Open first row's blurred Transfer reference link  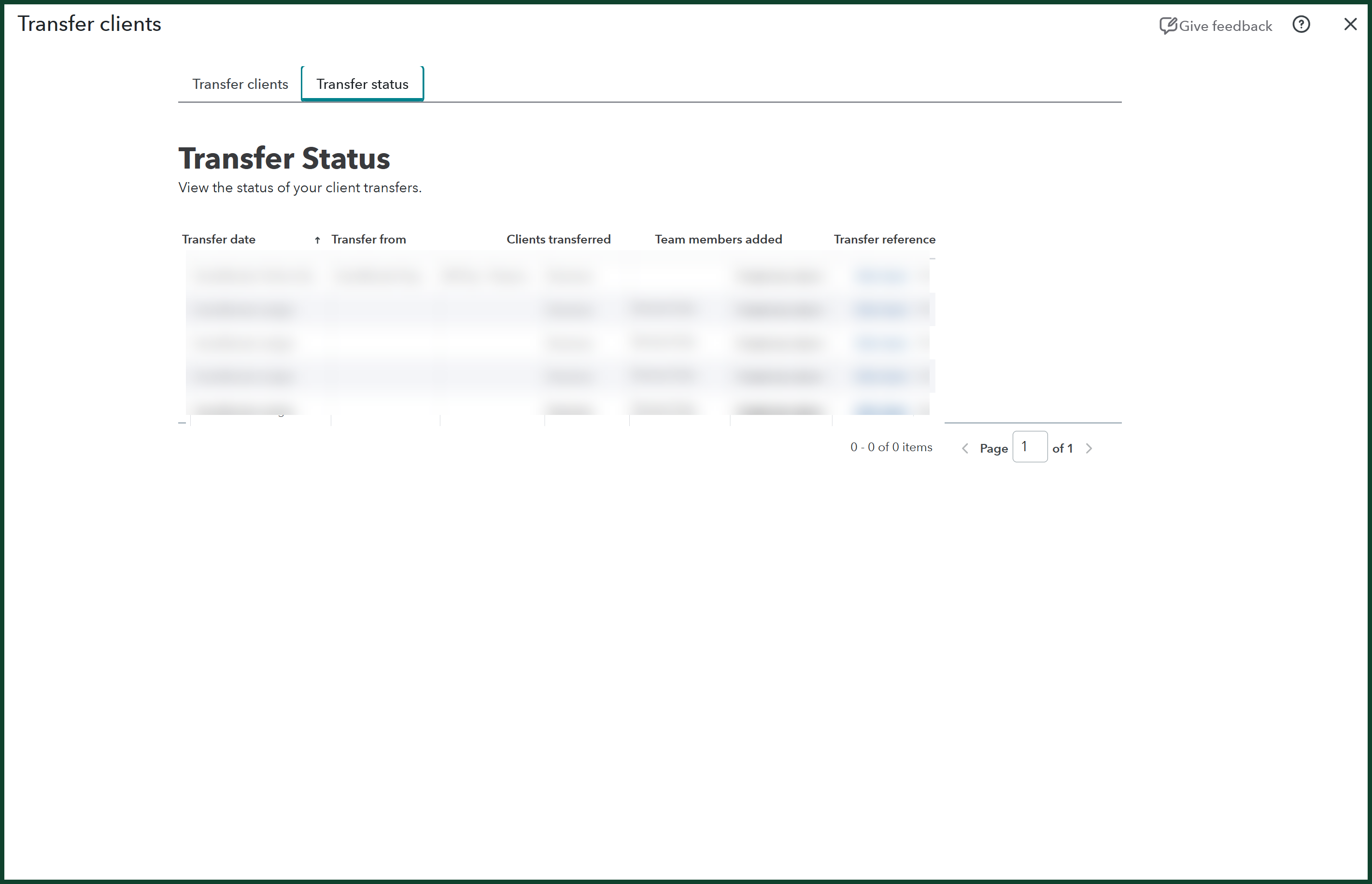coord(881,277)
